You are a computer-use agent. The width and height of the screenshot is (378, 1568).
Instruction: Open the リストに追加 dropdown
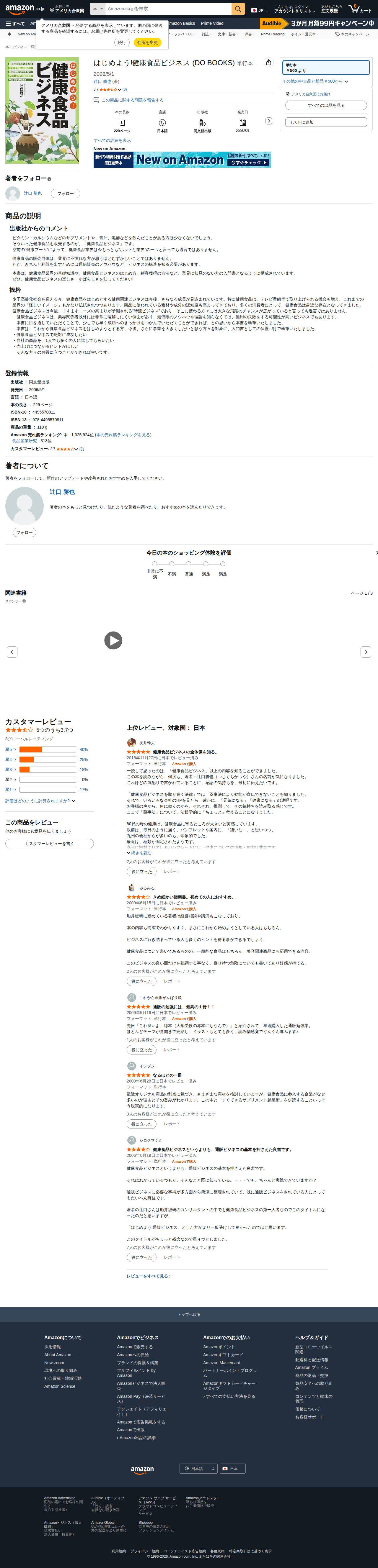coord(326,122)
